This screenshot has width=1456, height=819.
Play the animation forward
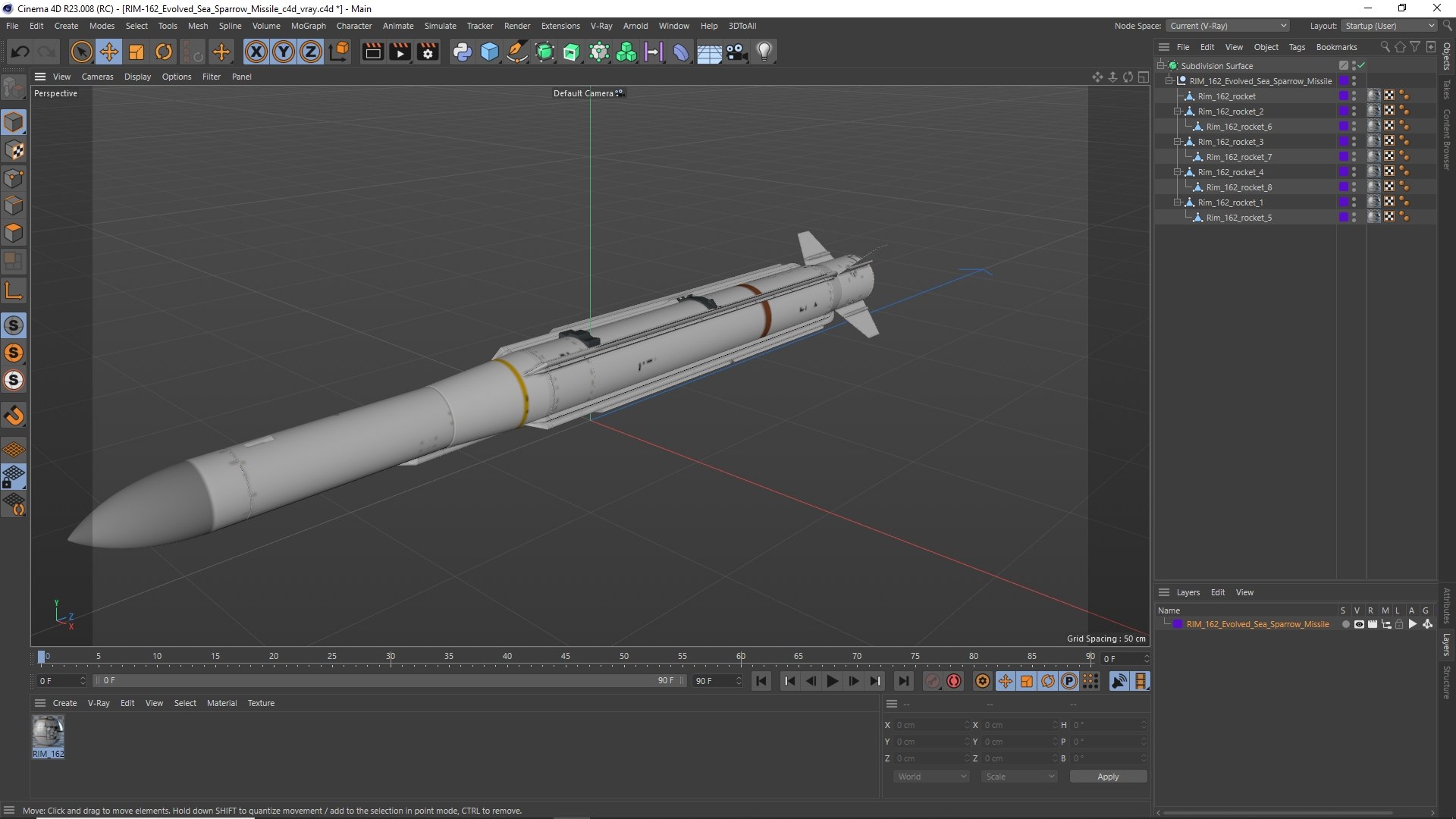coord(832,681)
